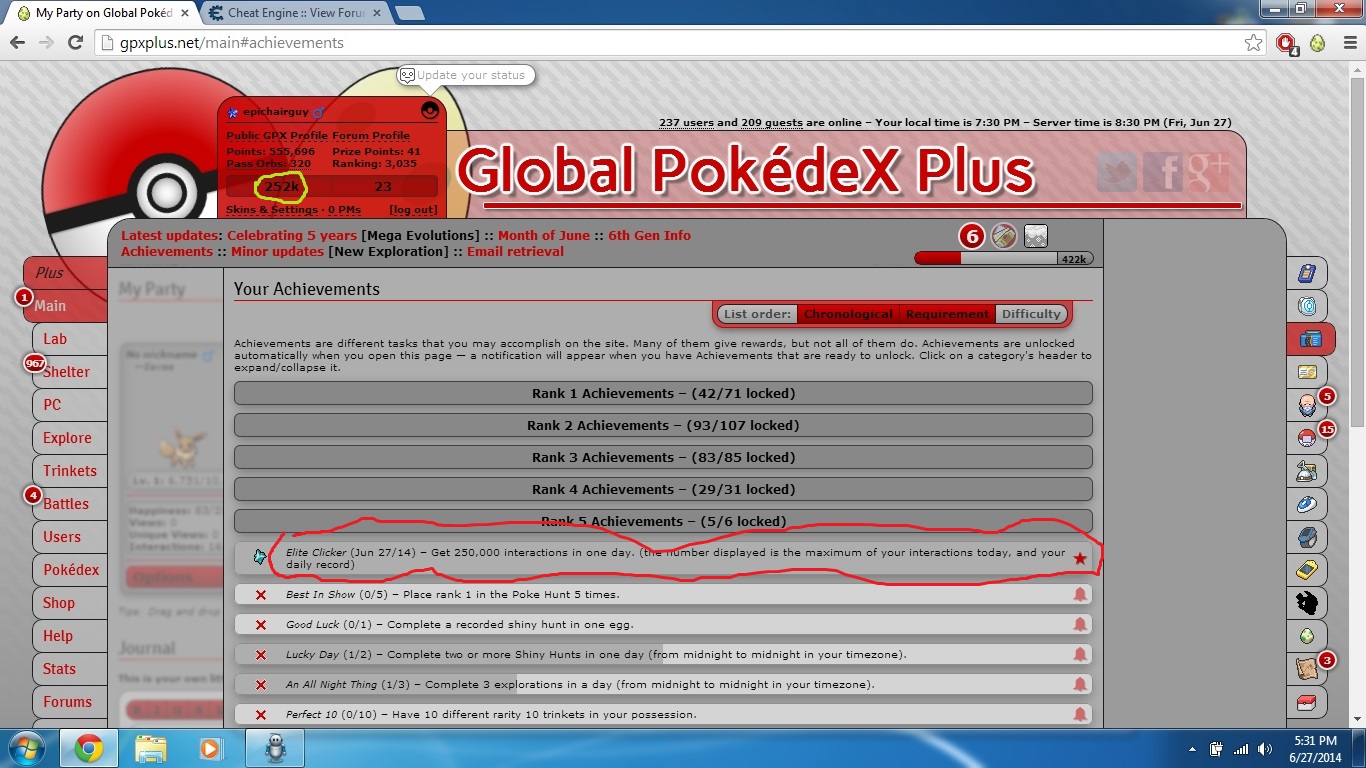Click the snowy weather icon
The width and height of the screenshot is (1366, 768).
click(x=1036, y=236)
